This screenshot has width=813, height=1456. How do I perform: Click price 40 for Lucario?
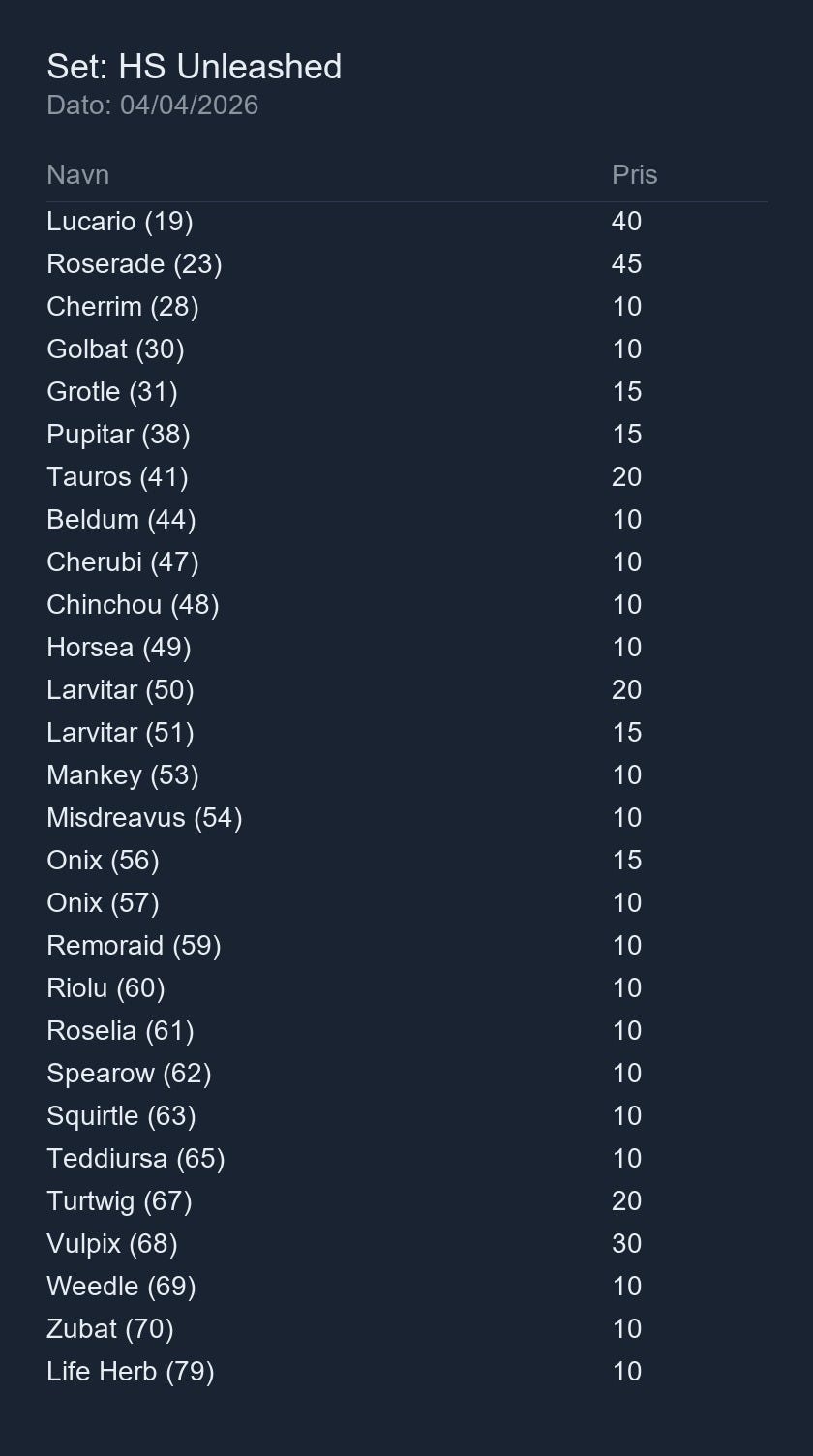click(x=626, y=222)
